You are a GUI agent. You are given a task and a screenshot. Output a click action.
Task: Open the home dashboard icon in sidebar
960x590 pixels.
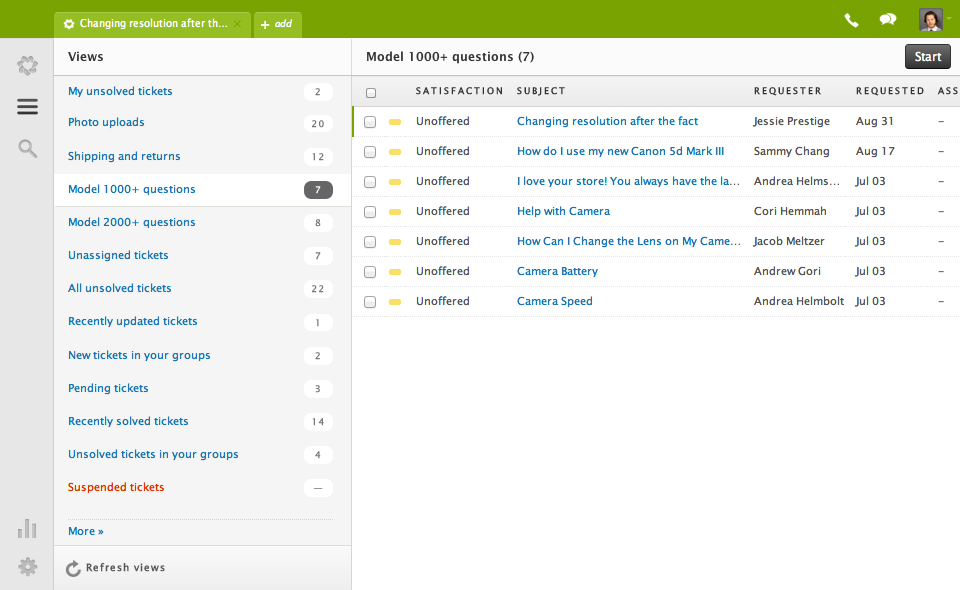(27, 66)
